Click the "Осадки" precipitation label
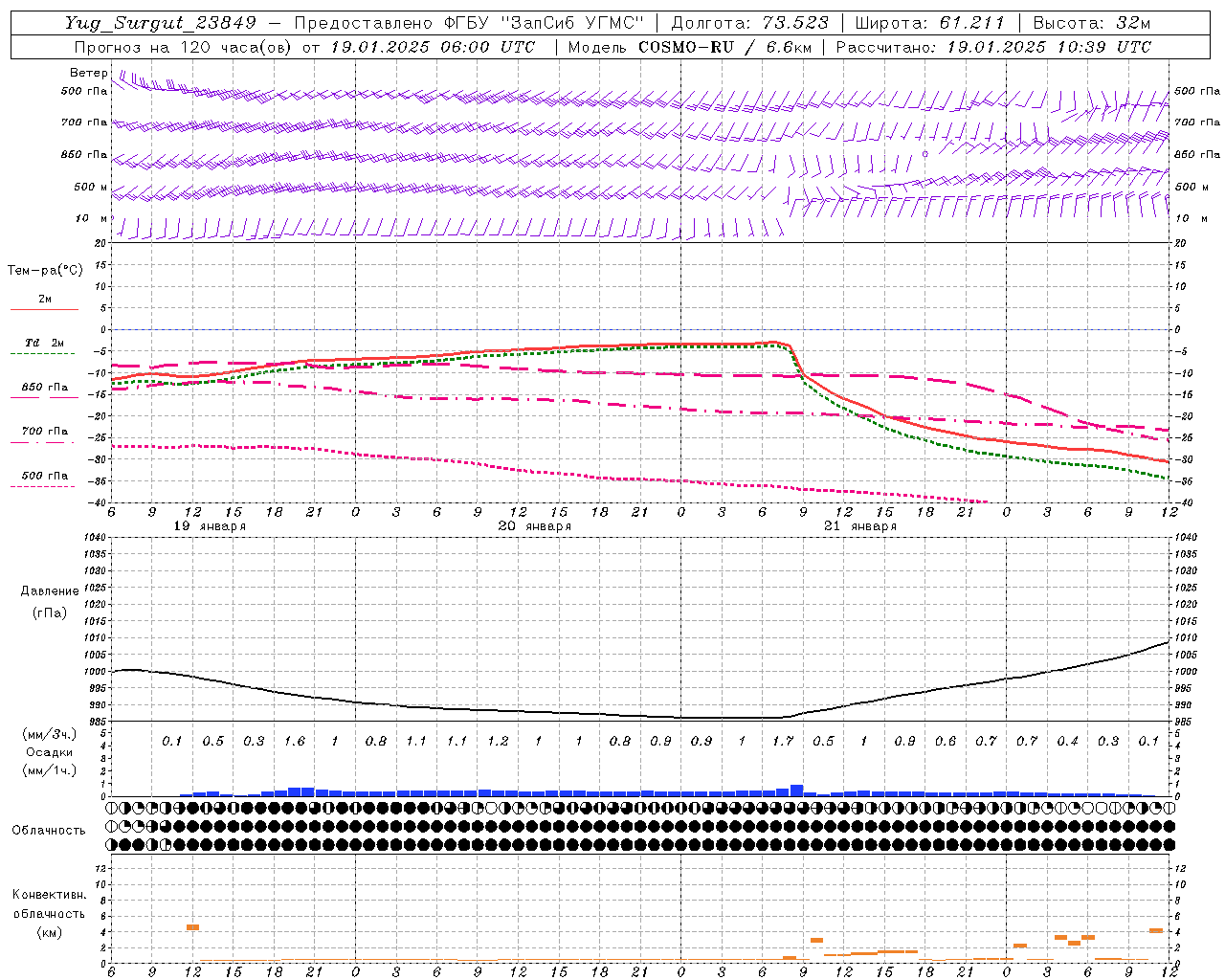Screen dimensions: 1225x980 click(x=50, y=752)
